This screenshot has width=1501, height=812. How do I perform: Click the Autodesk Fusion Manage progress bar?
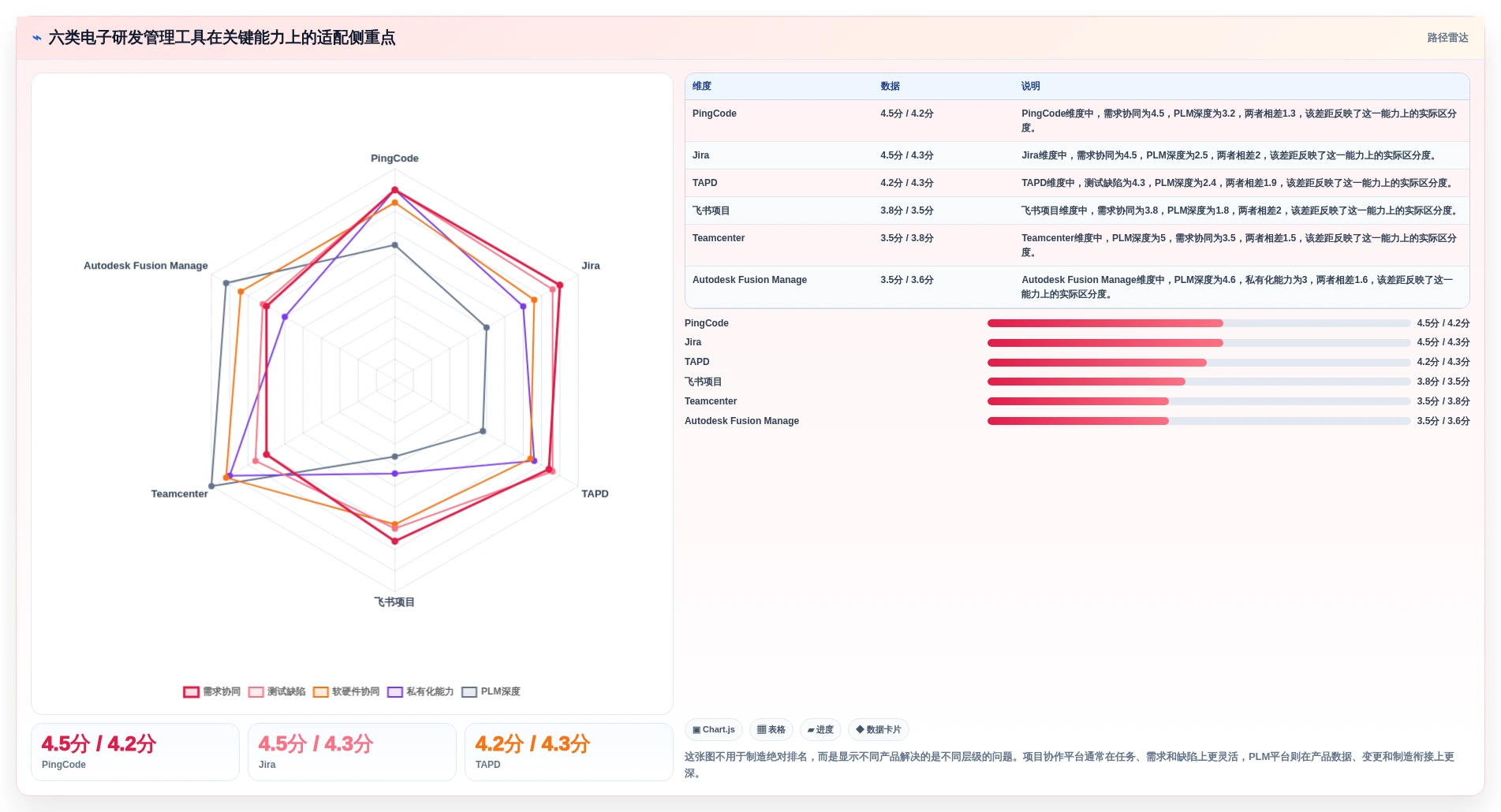1199,421
